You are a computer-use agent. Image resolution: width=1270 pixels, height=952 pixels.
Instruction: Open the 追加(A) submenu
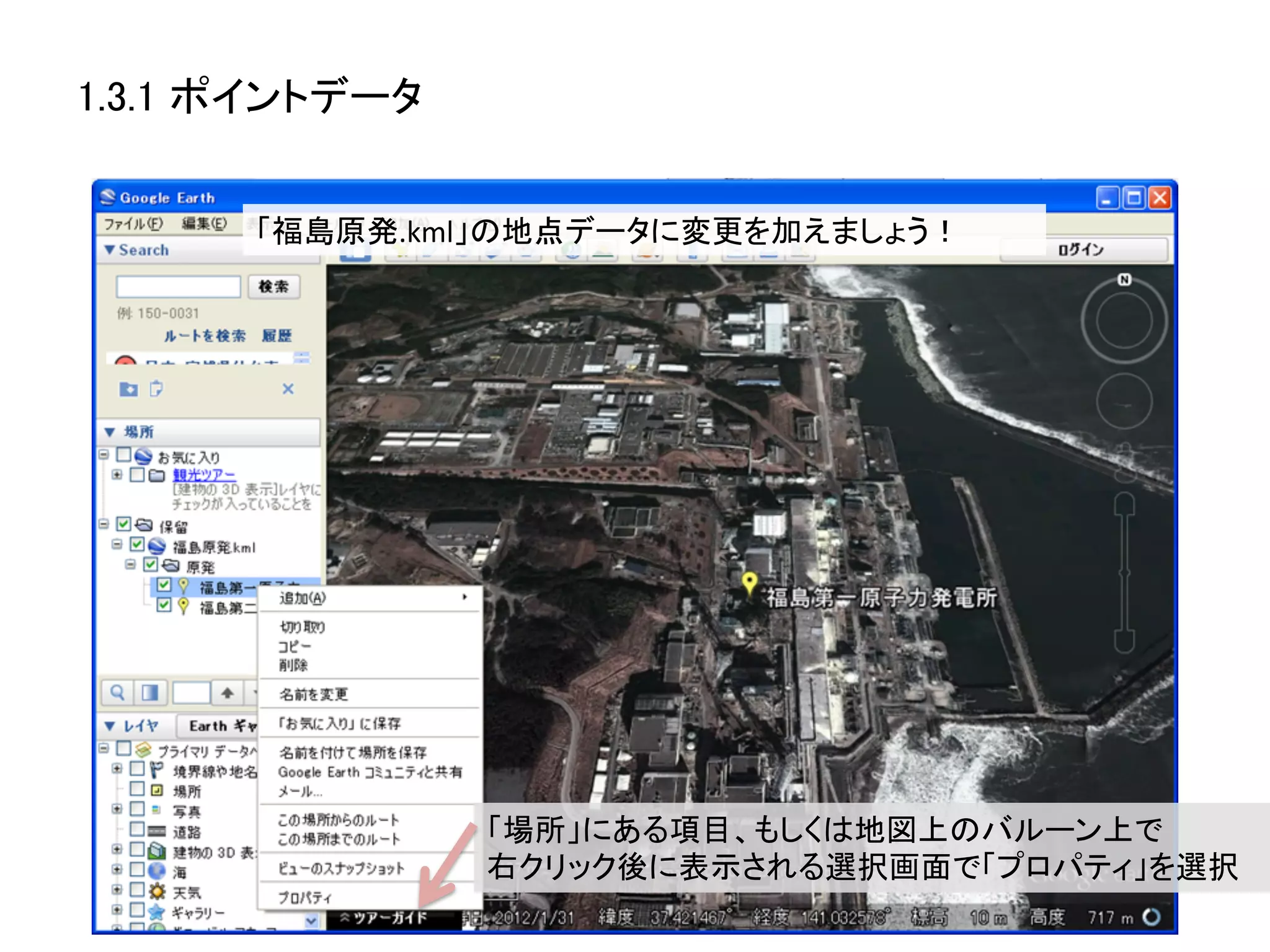[370, 598]
